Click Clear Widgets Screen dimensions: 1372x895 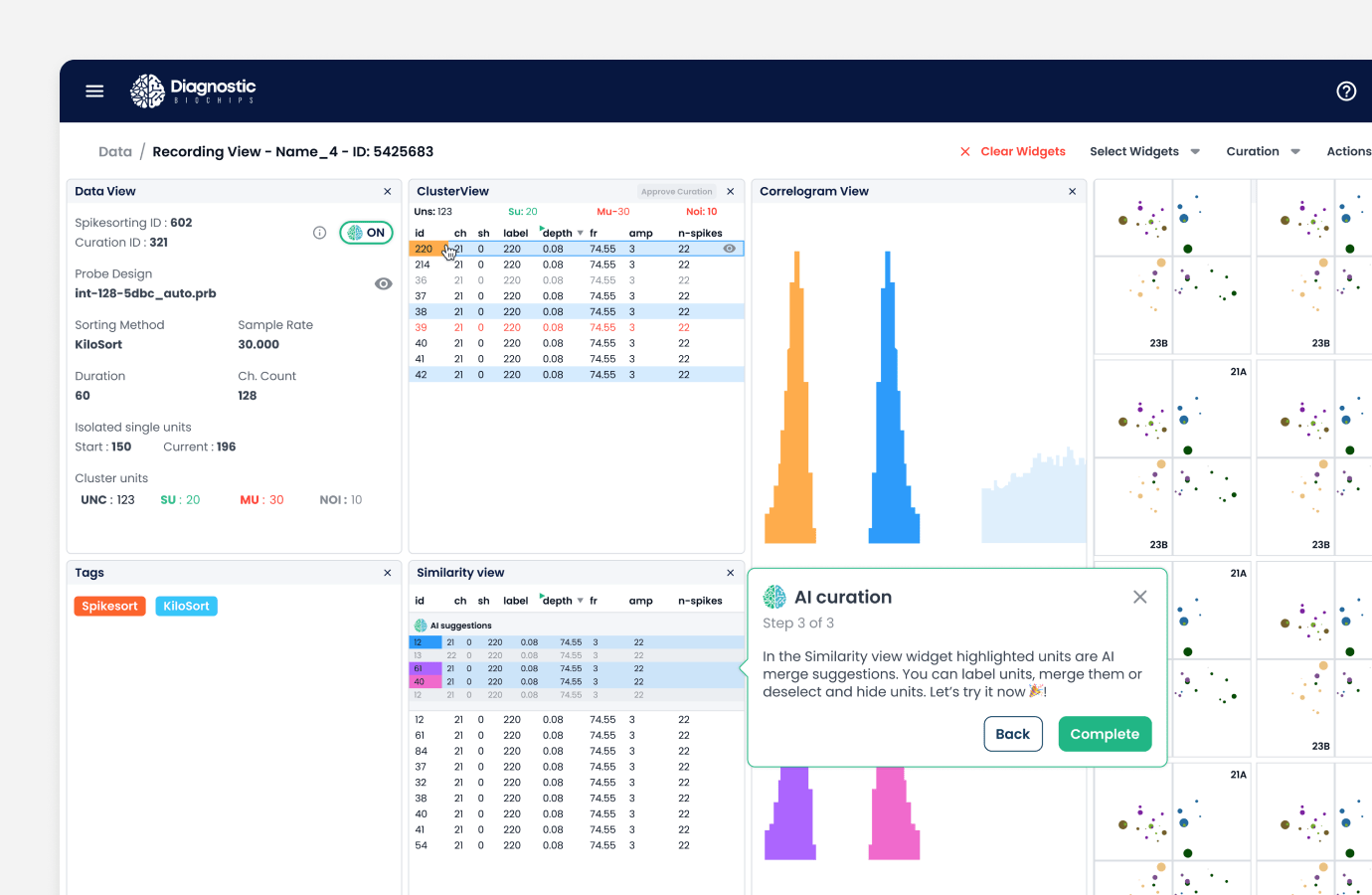(x=1023, y=151)
